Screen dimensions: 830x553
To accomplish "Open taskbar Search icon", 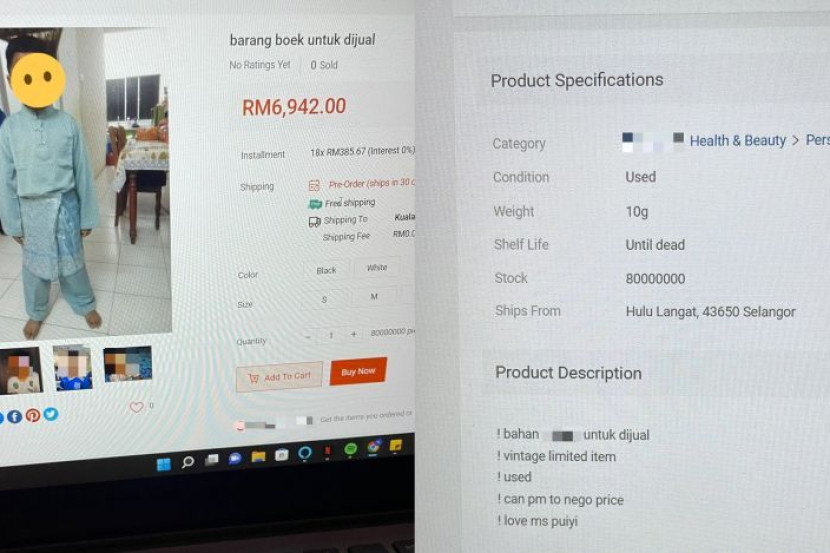I will tap(187, 462).
